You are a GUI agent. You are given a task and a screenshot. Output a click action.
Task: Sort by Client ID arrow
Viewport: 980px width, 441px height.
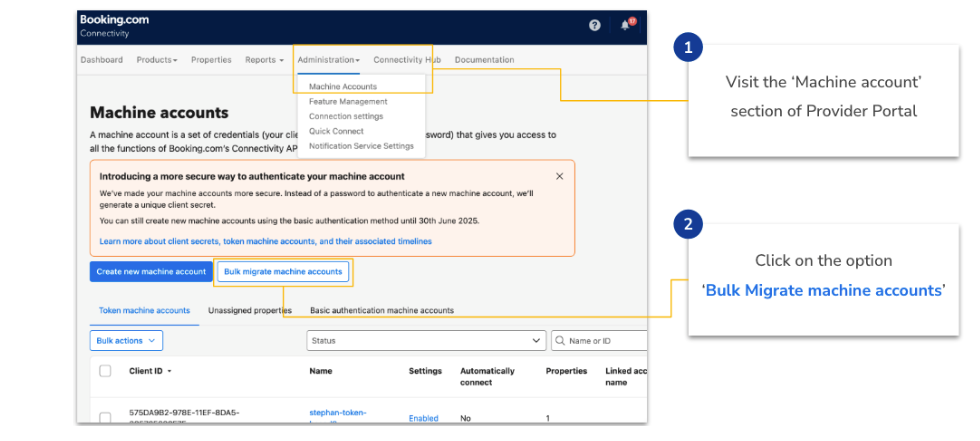pyautogui.click(x=169, y=371)
